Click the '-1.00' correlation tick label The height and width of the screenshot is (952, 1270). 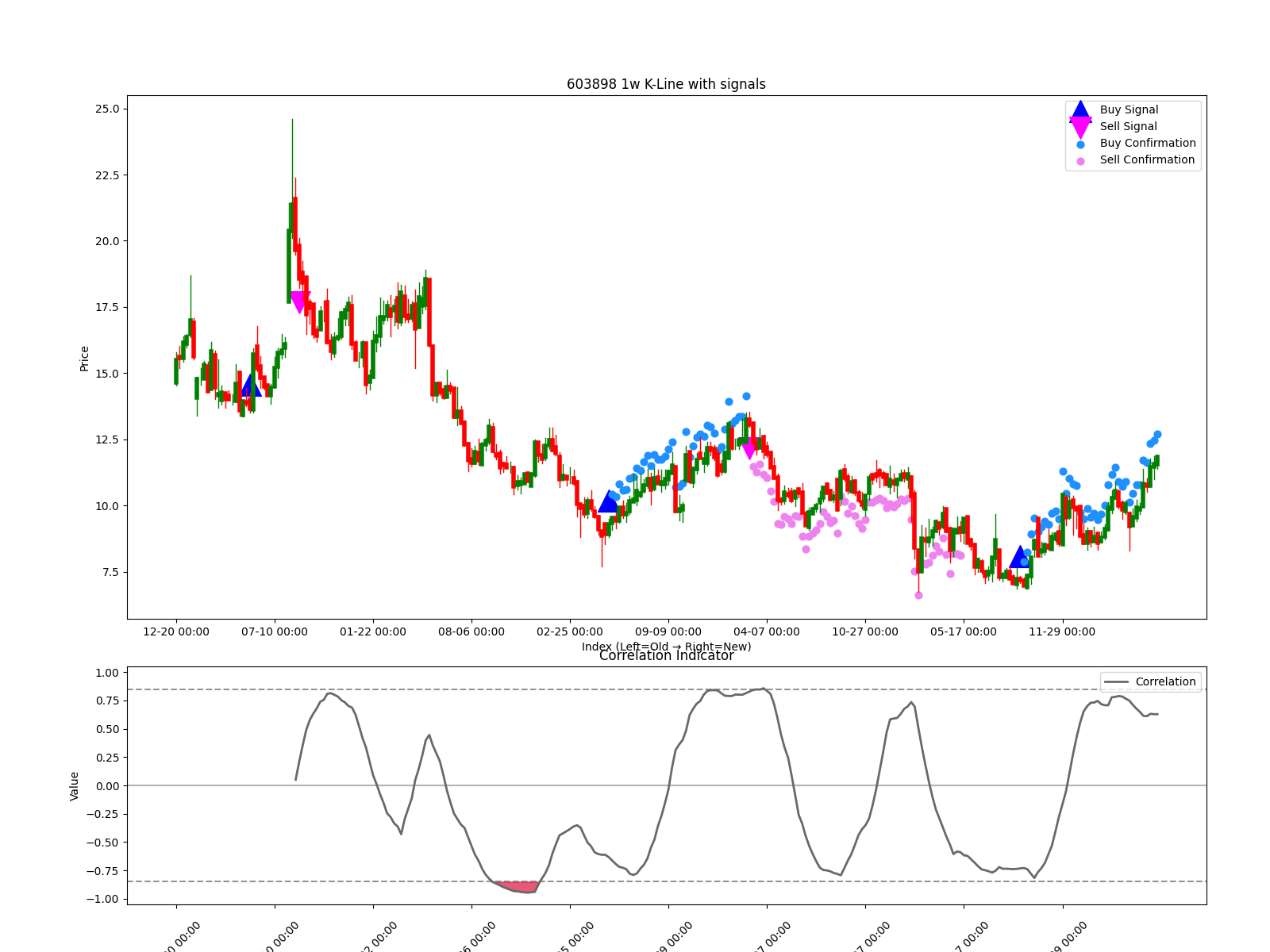(102, 899)
